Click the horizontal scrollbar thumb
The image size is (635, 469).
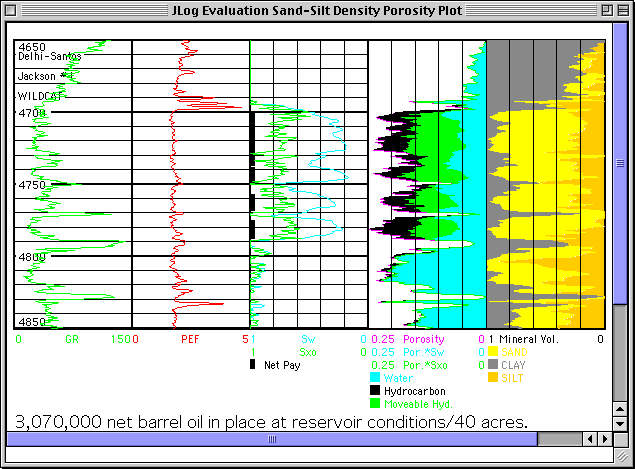pyautogui.click(x=270, y=439)
